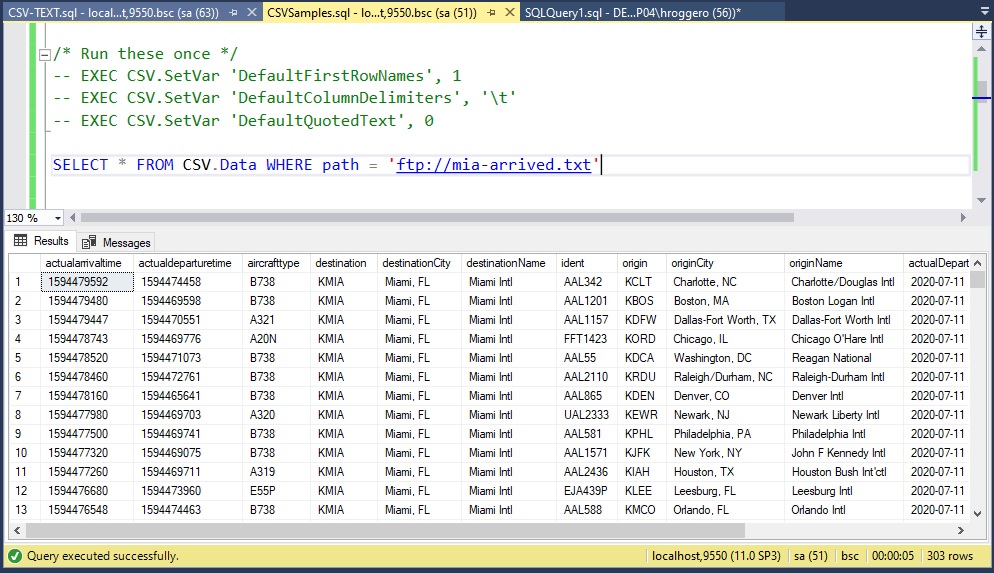The image size is (994, 573).
Task: Open the 130 % zoom dropdown
Action: (58, 218)
